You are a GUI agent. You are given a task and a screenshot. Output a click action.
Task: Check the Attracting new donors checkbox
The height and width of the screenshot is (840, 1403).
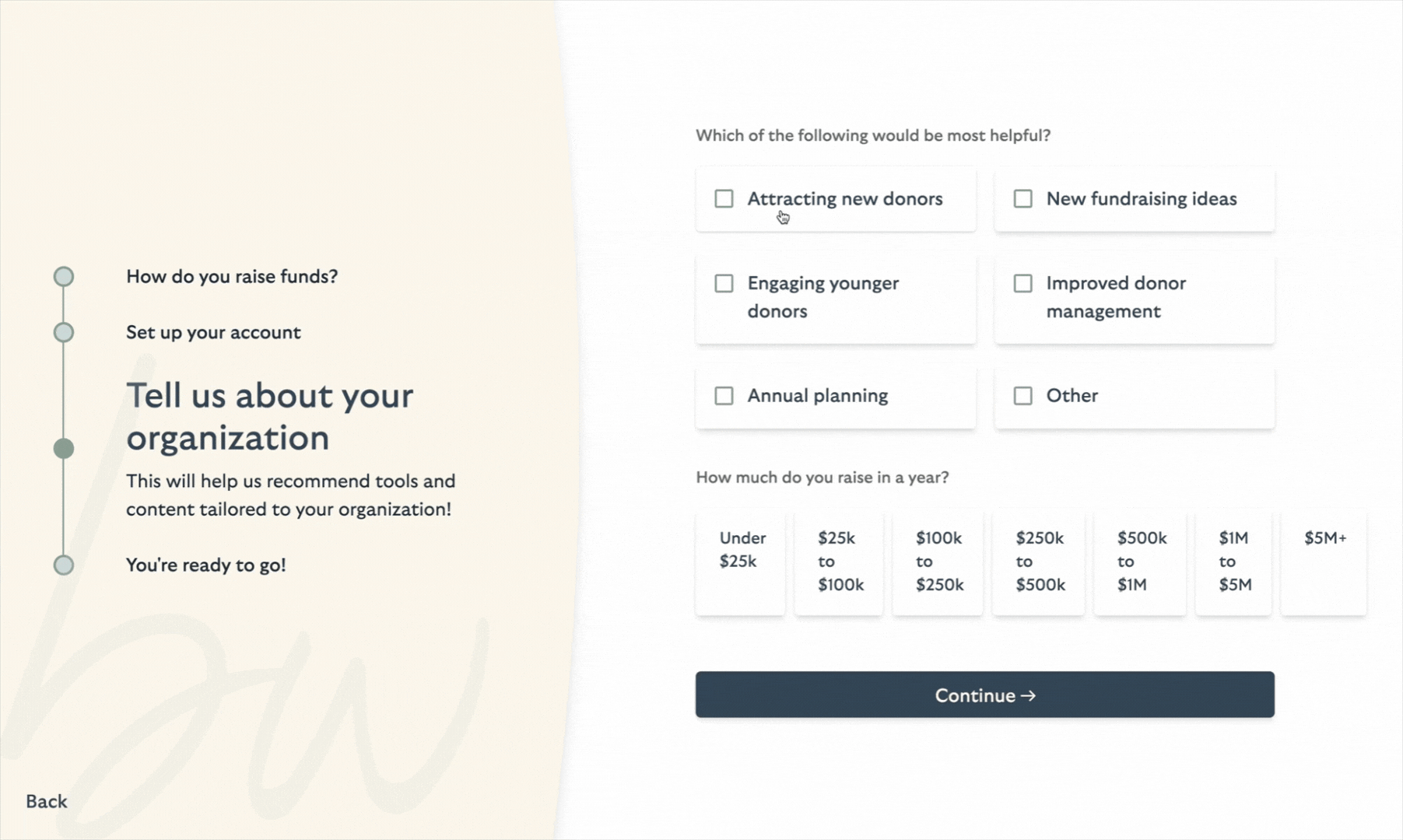coord(724,199)
